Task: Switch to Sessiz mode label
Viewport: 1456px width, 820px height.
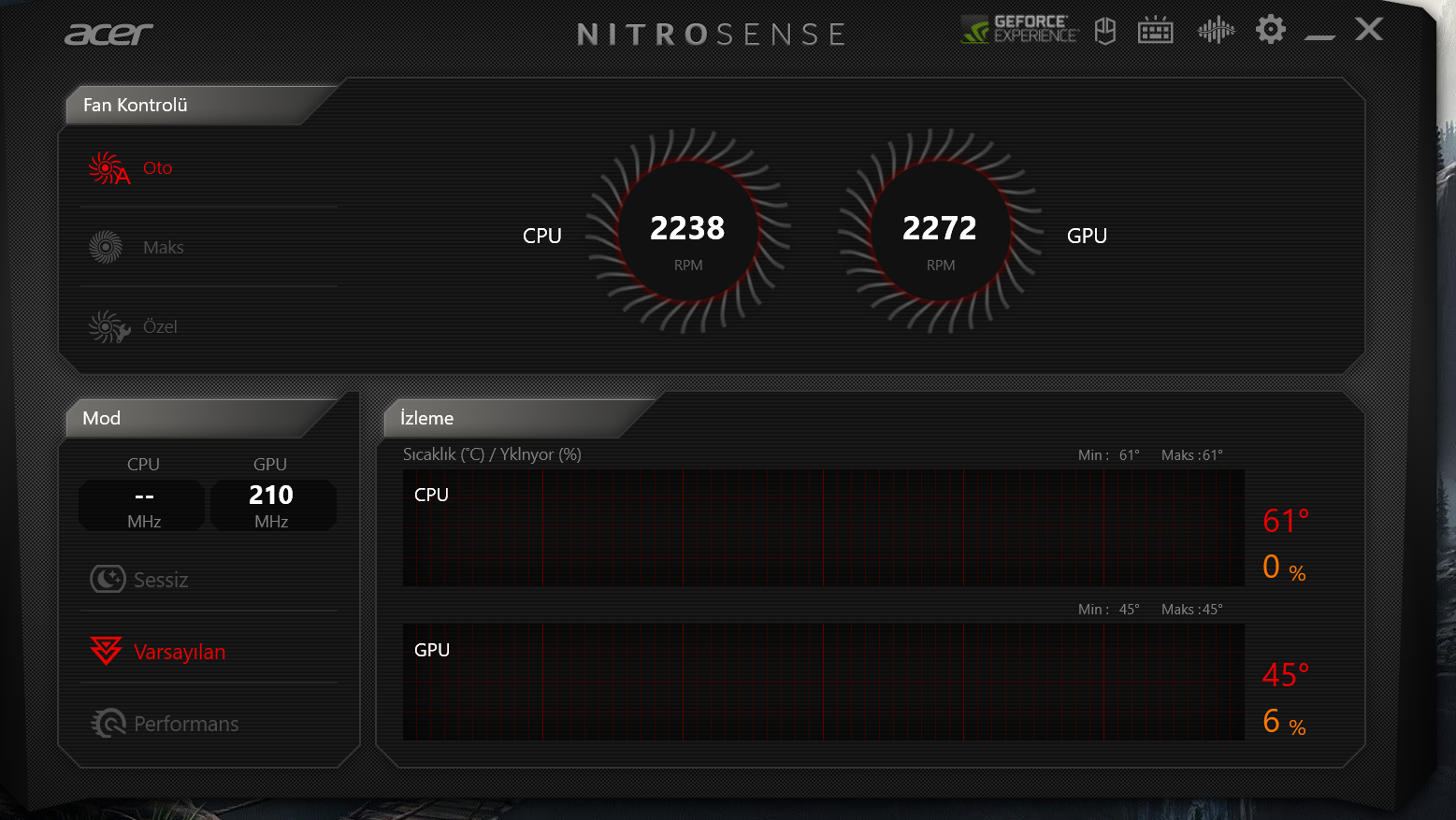Action: click(x=161, y=580)
